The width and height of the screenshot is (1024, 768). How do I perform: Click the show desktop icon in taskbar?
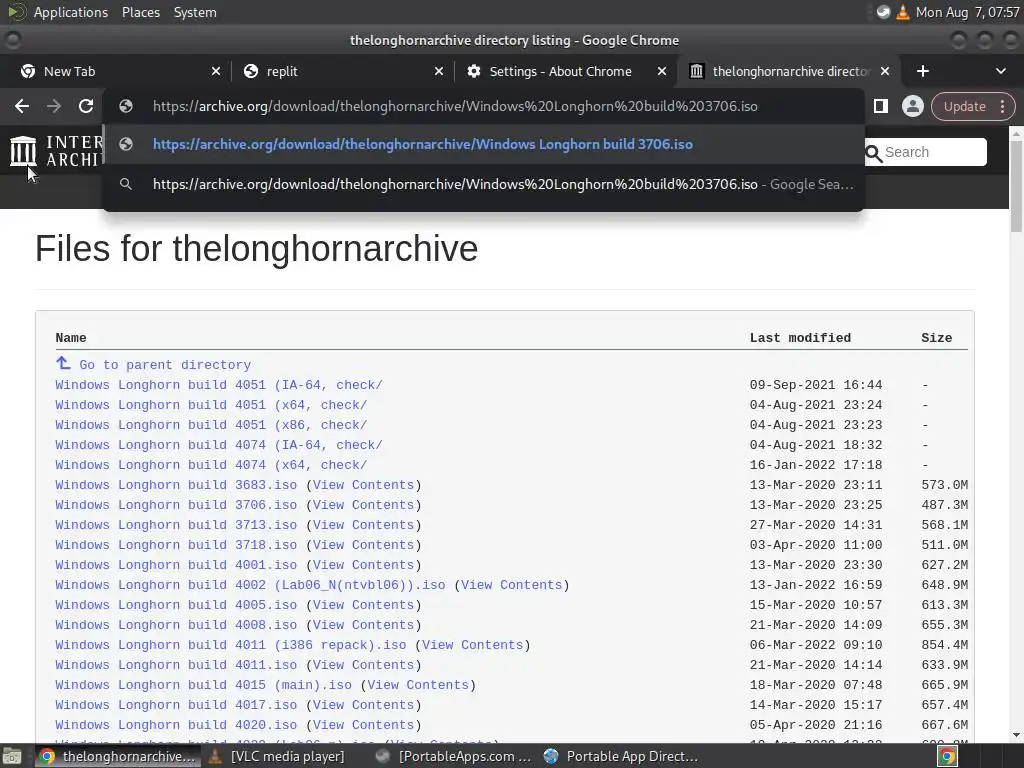click(x=12, y=756)
